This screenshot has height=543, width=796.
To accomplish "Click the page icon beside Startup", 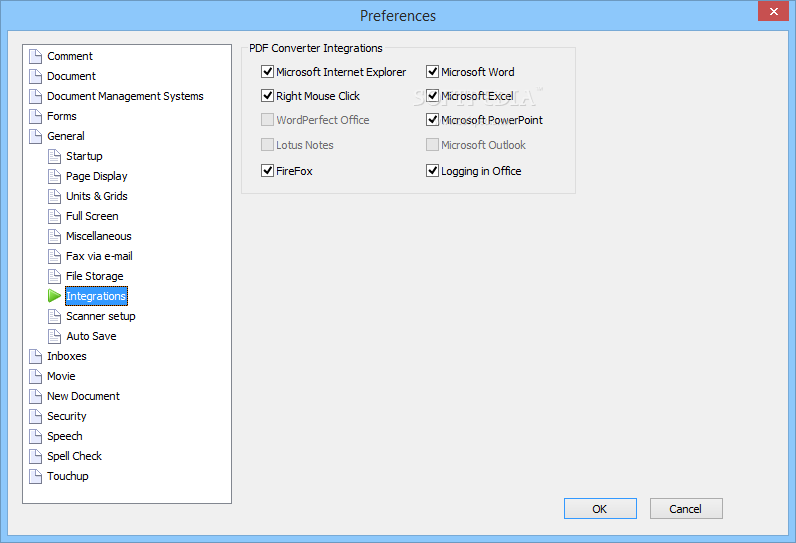I will [54, 156].
